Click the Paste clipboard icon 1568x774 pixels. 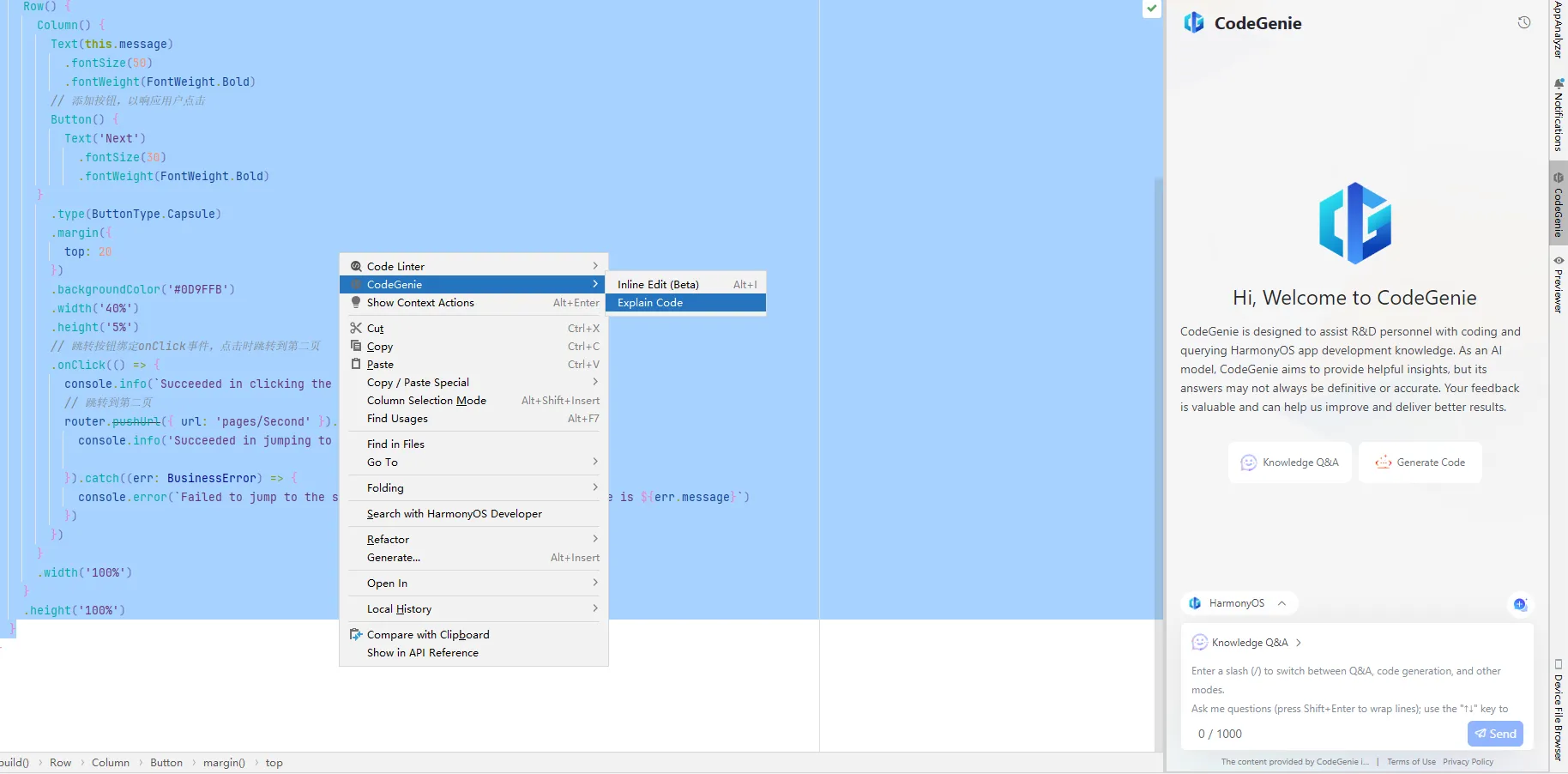coord(356,364)
